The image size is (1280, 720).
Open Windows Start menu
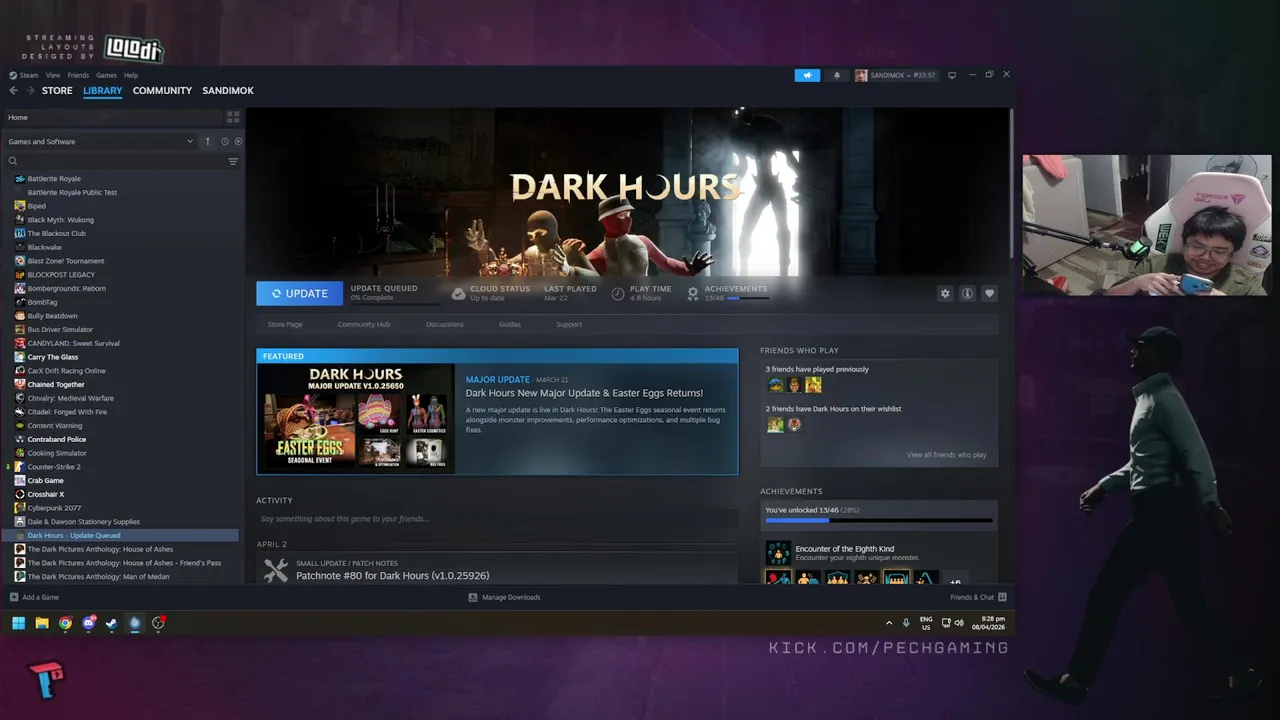pyautogui.click(x=18, y=623)
